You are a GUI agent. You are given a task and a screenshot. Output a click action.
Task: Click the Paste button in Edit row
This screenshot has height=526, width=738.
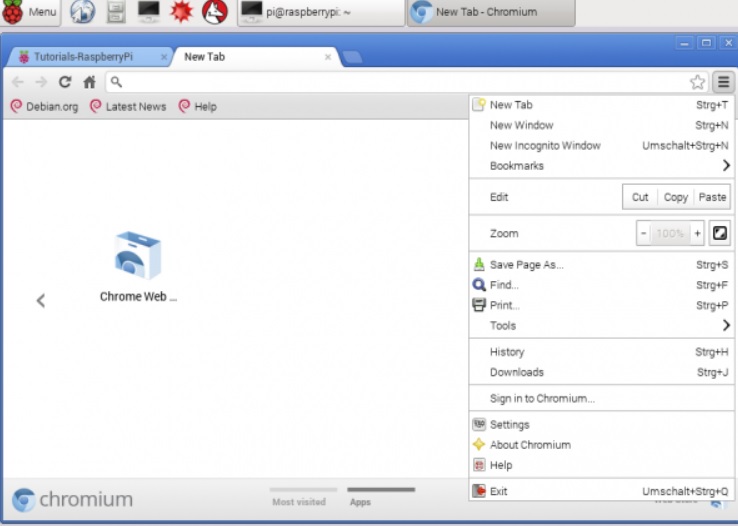tap(712, 197)
